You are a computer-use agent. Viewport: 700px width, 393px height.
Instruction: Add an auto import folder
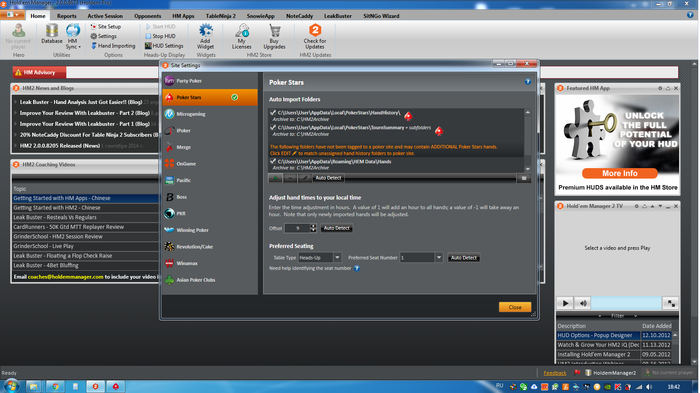coord(275,178)
